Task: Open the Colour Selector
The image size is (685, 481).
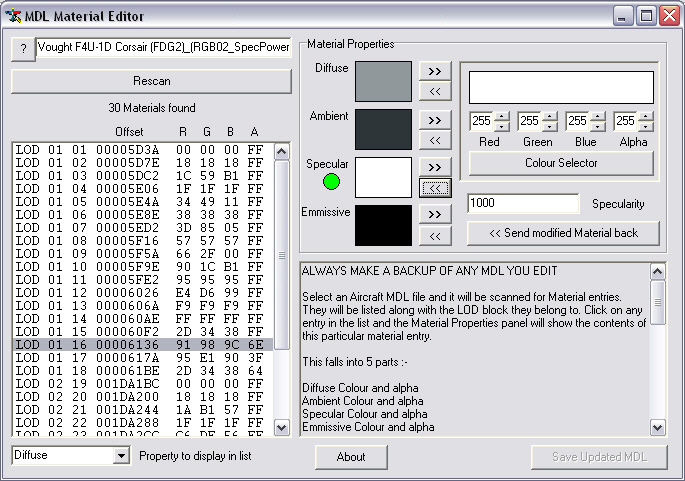Action: pyautogui.click(x=560, y=163)
